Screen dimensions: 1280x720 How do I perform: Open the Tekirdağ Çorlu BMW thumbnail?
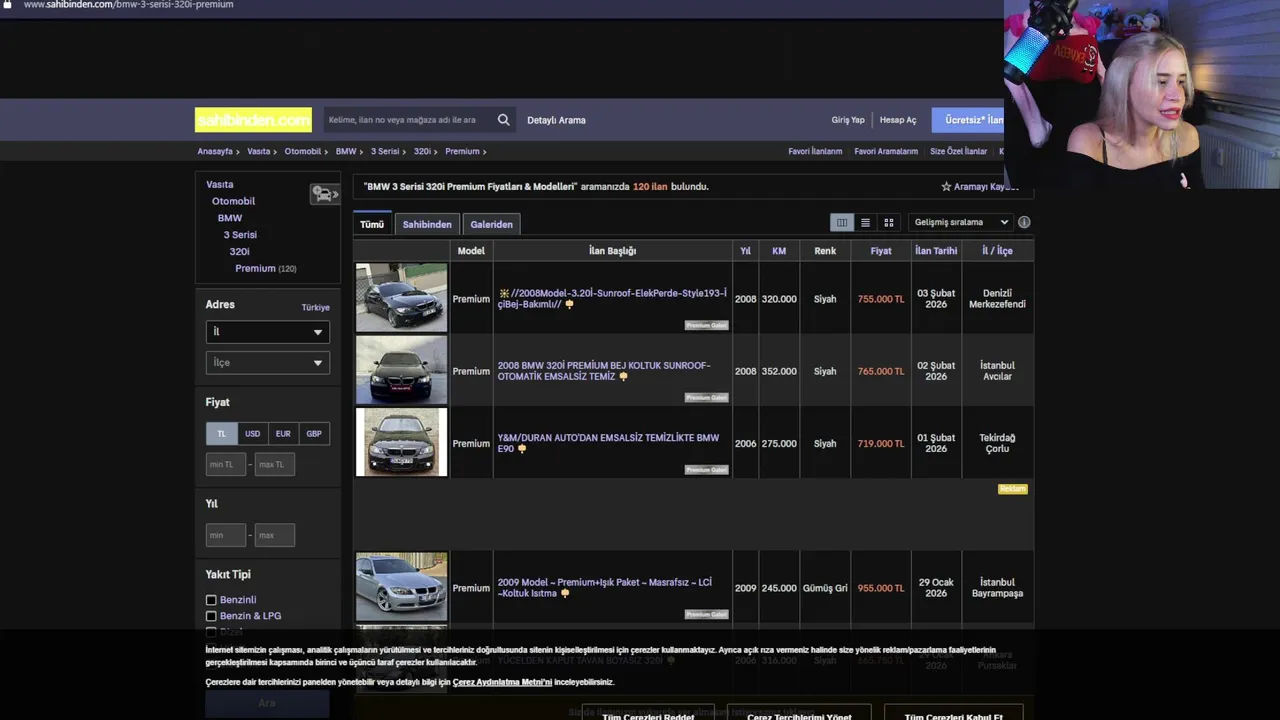tap(401, 442)
